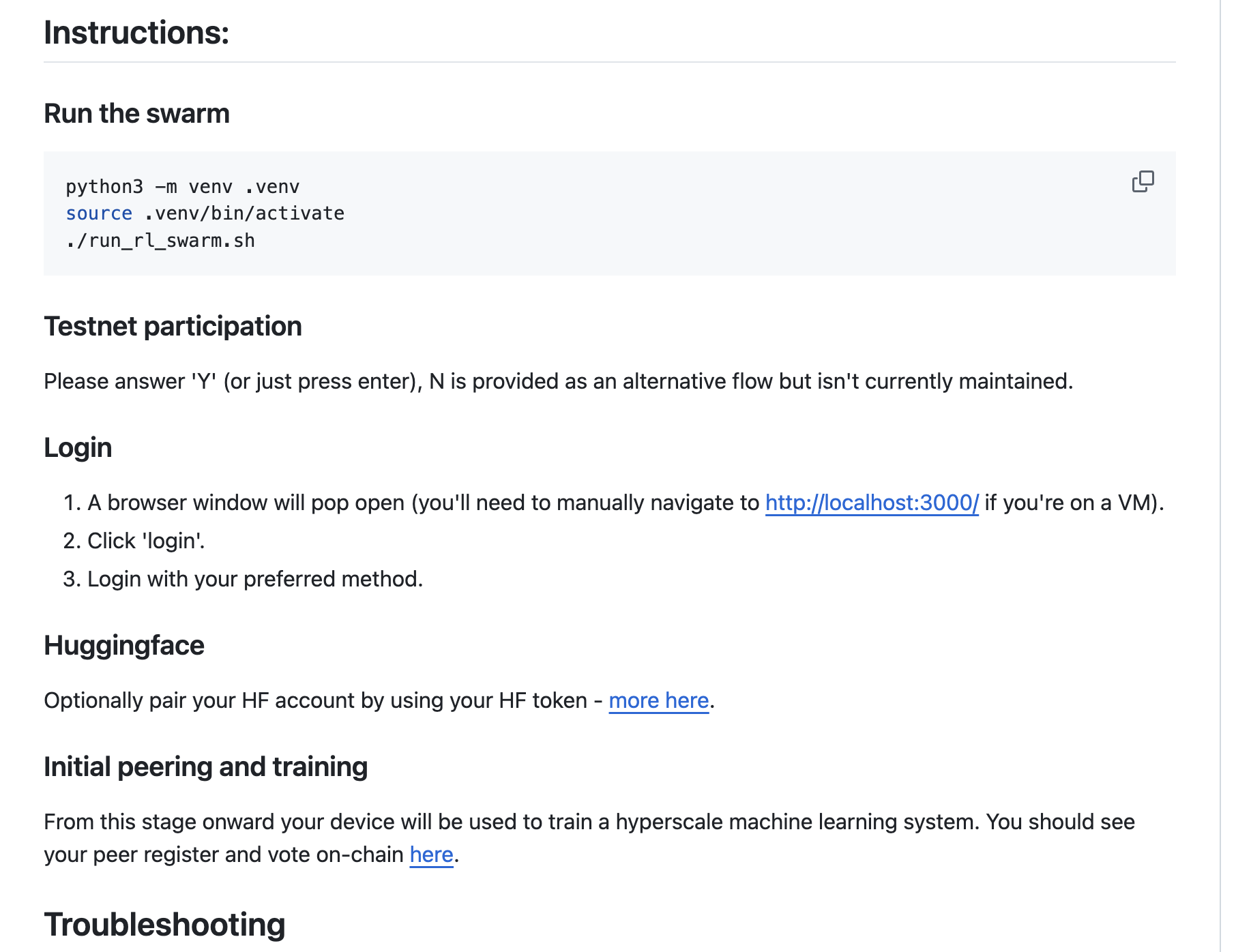This screenshot has height=952, width=1236.
Task: Open the on-chain 'here' link
Action: [431, 855]
